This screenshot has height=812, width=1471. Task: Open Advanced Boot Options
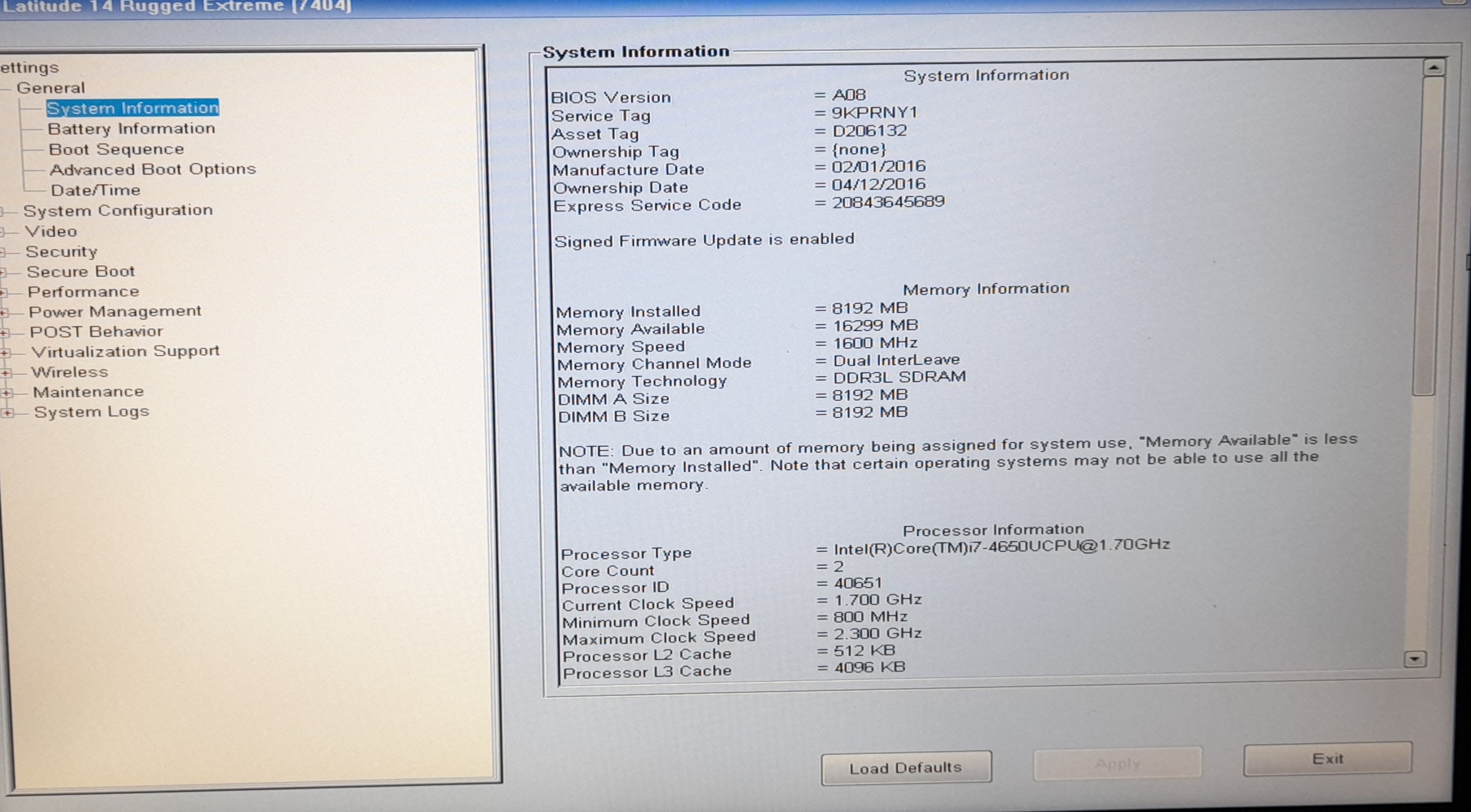click(x=152, y=169)
